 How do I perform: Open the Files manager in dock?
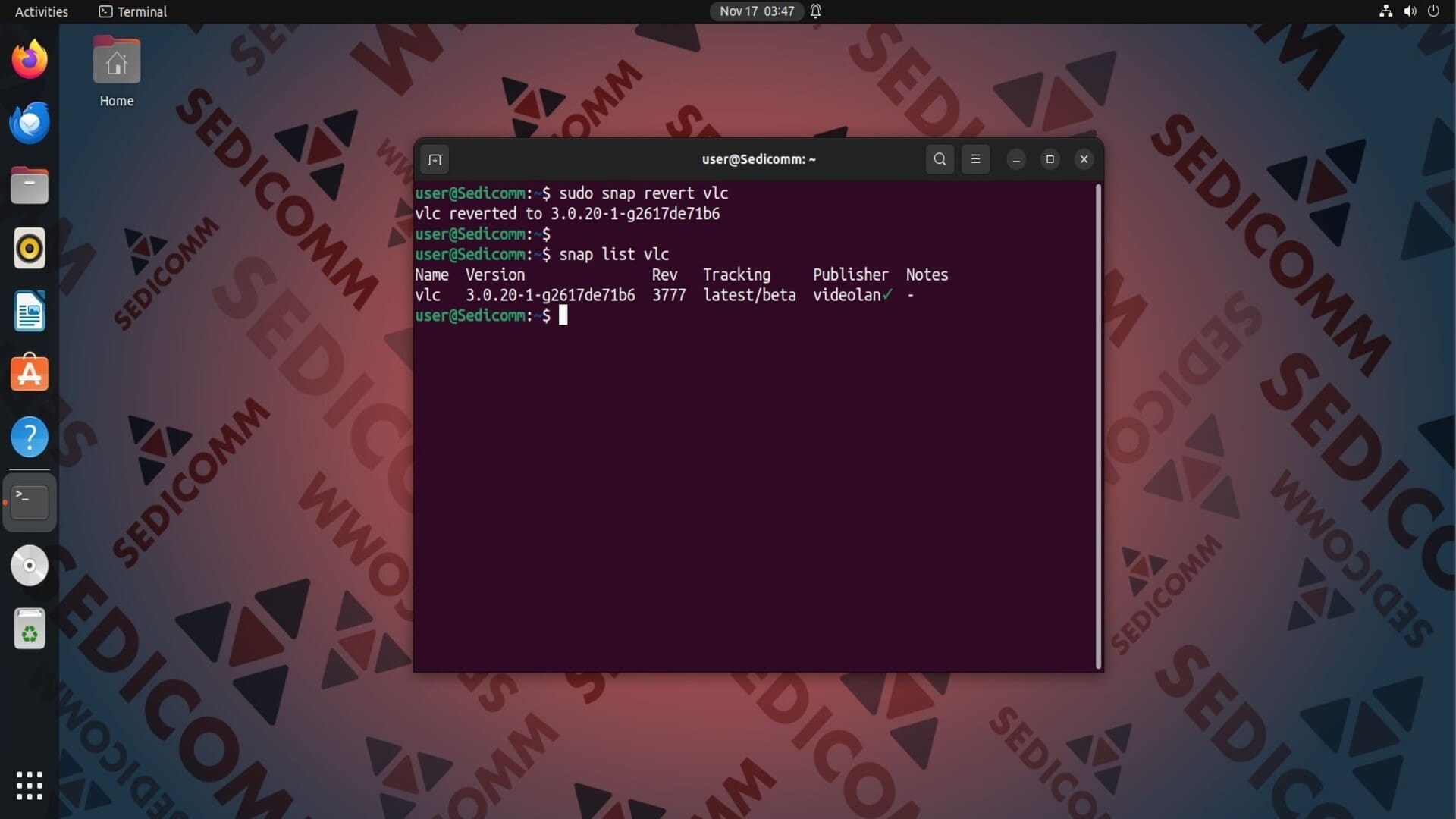point(30,186)
